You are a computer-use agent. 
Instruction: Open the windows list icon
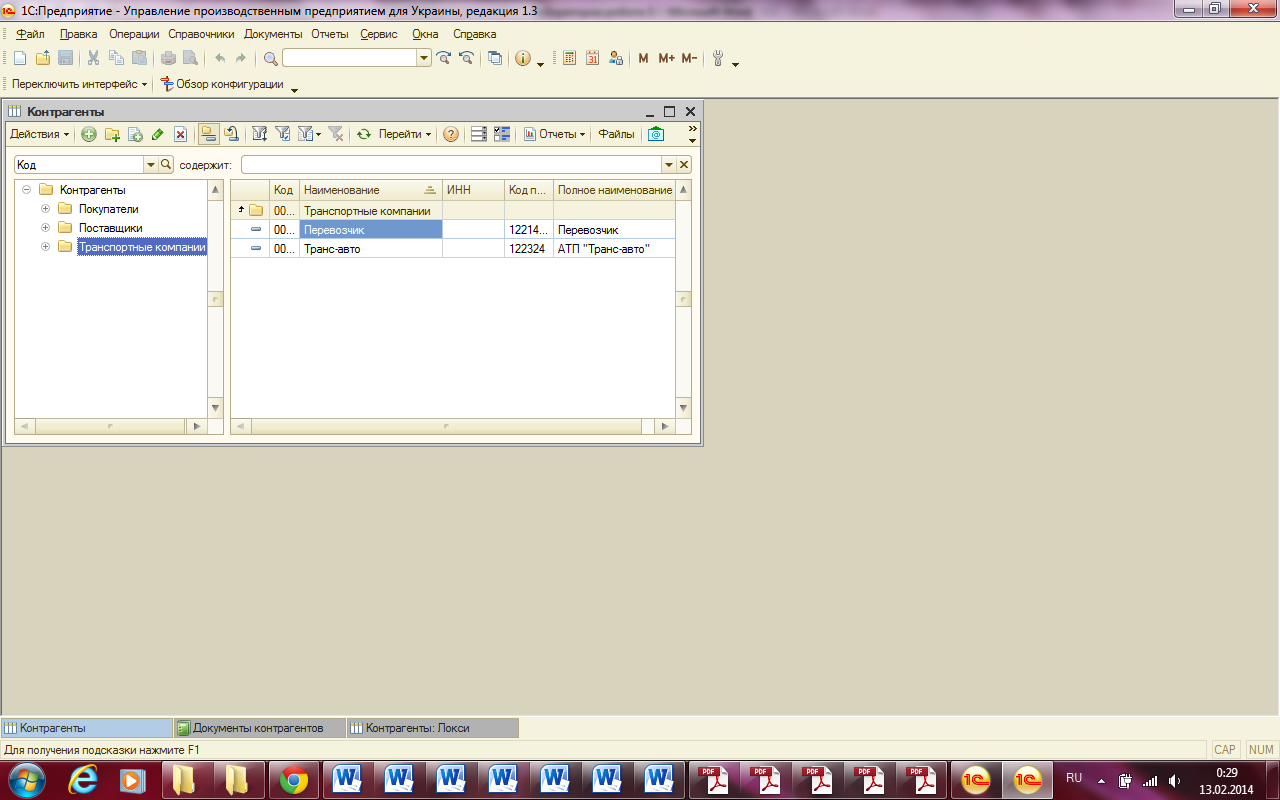(495, 59)
